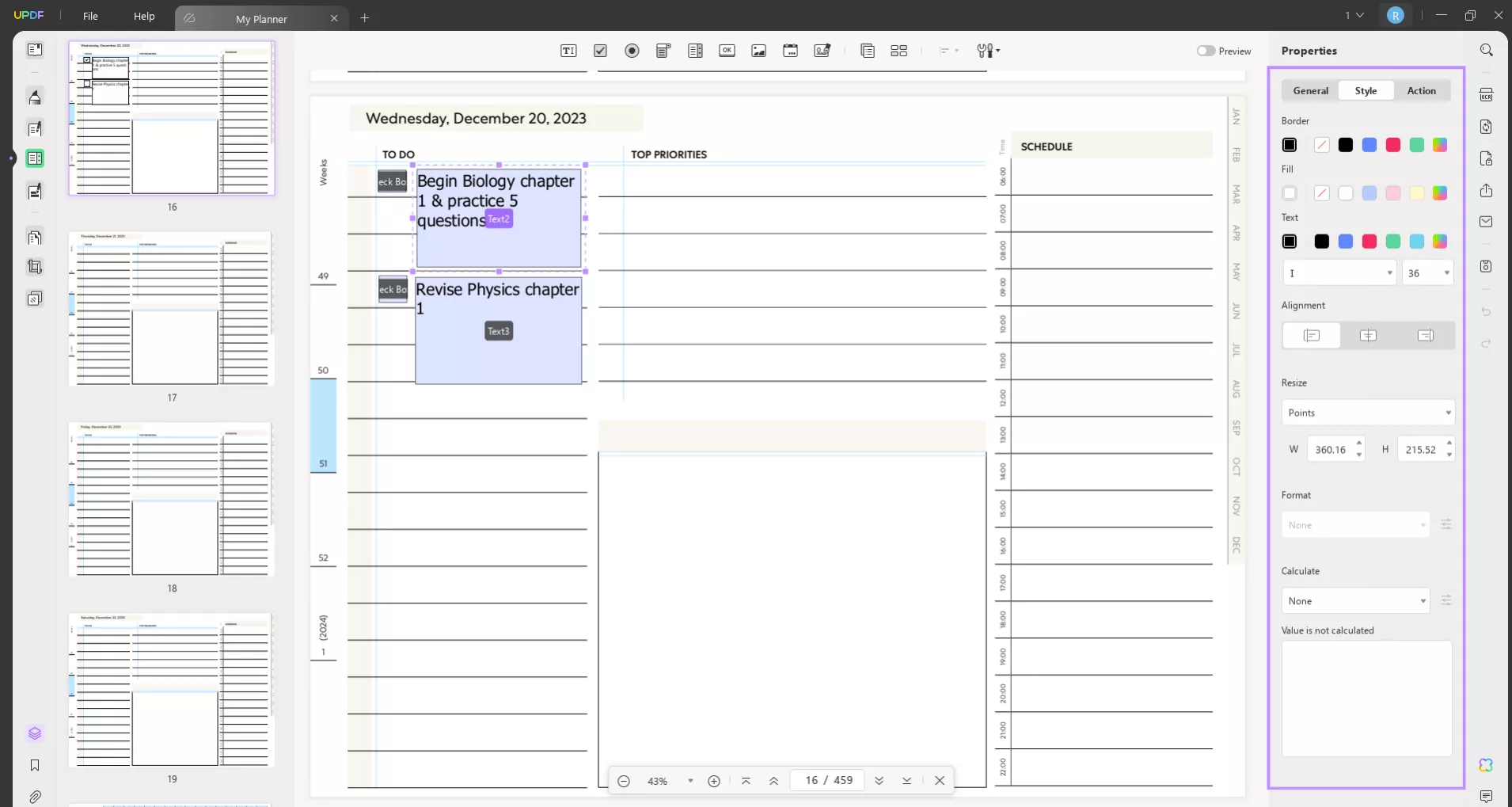
Task: Open the Resize units dropdown set to Points
Action: (x=1367, y=412)
